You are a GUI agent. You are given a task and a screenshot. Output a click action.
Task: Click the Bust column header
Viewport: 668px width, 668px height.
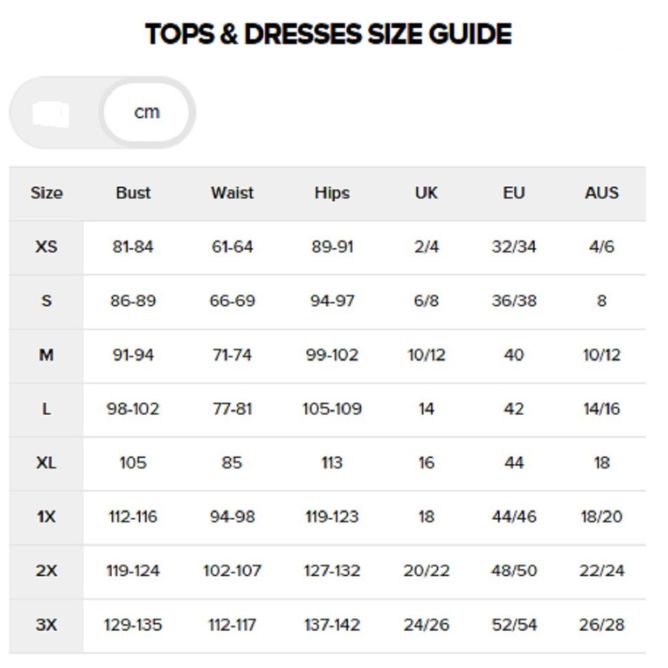pos(133,193)
